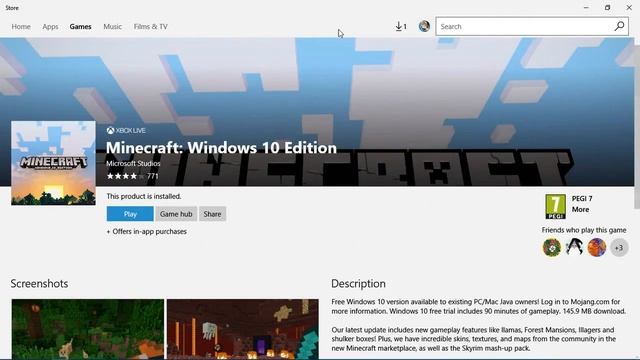640x360 pixels.
Task: Switch to the Apps tab
Action: pos(50,27)
